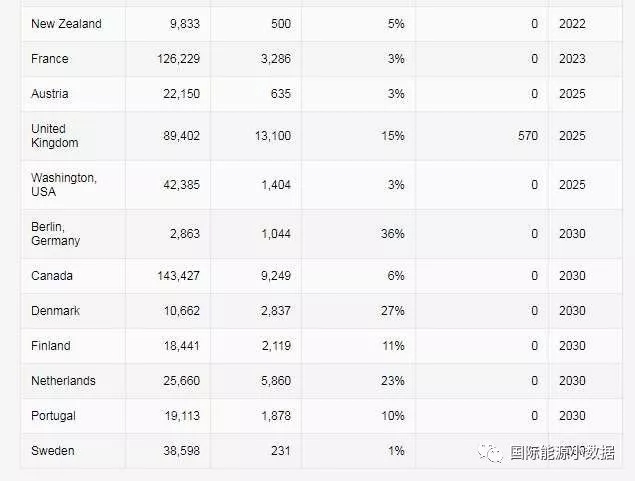The width and height of the screenshot is (635, 481).
Task: Click the watermark text beside the WeChat logo
Action: coord(562,452)
